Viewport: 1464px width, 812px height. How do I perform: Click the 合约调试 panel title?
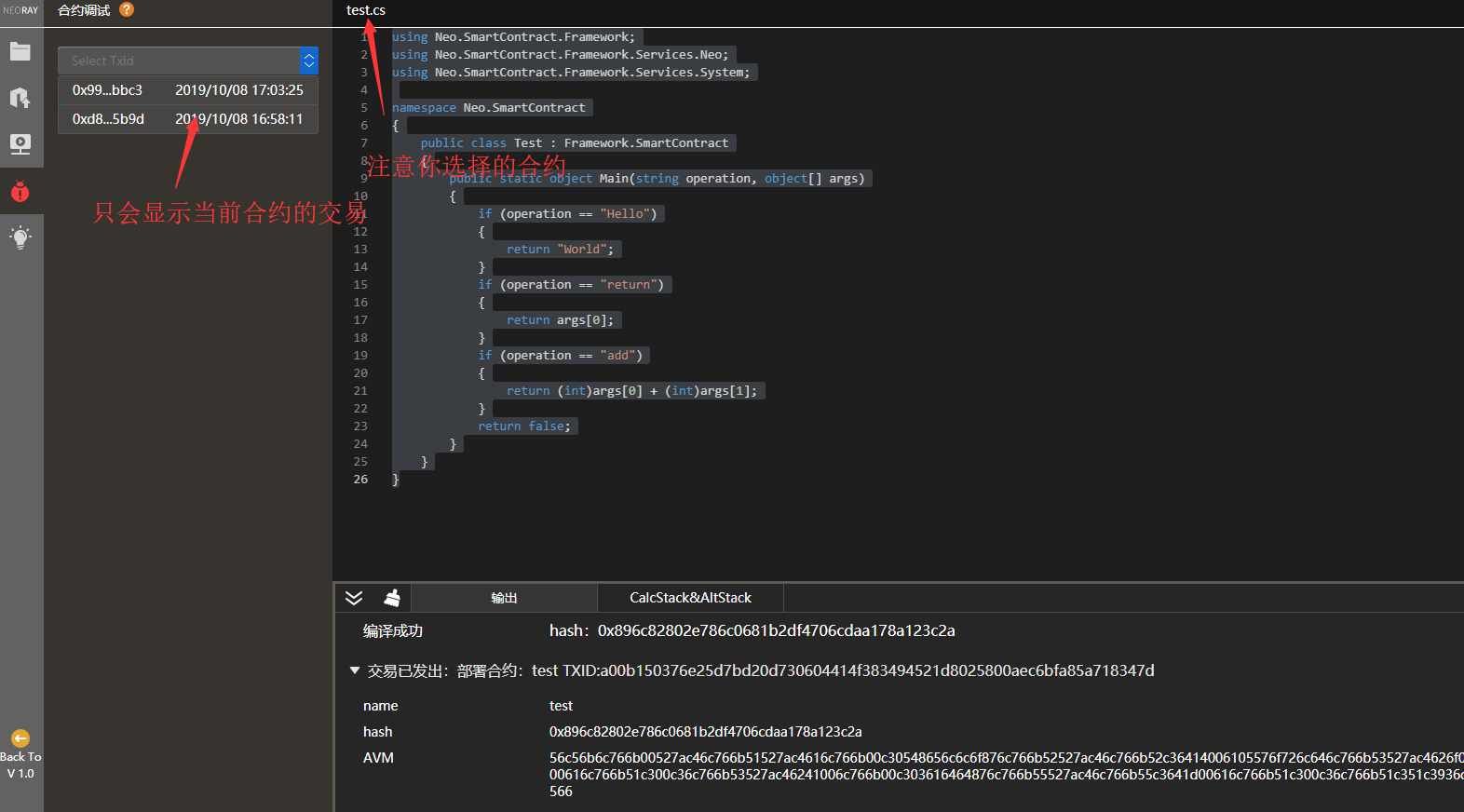pyautogui.click(x=84, y=10)
